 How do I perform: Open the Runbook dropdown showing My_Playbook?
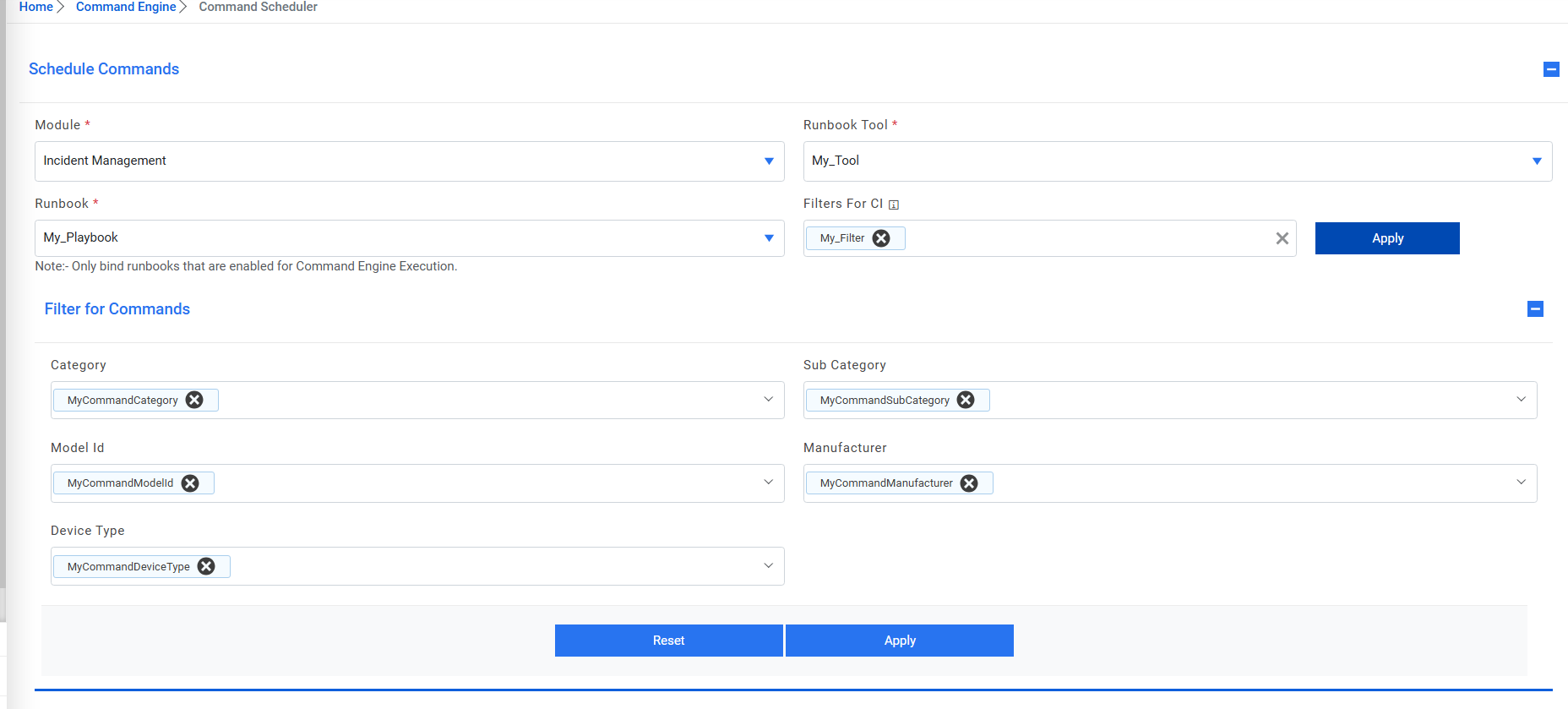click(769, 238)
